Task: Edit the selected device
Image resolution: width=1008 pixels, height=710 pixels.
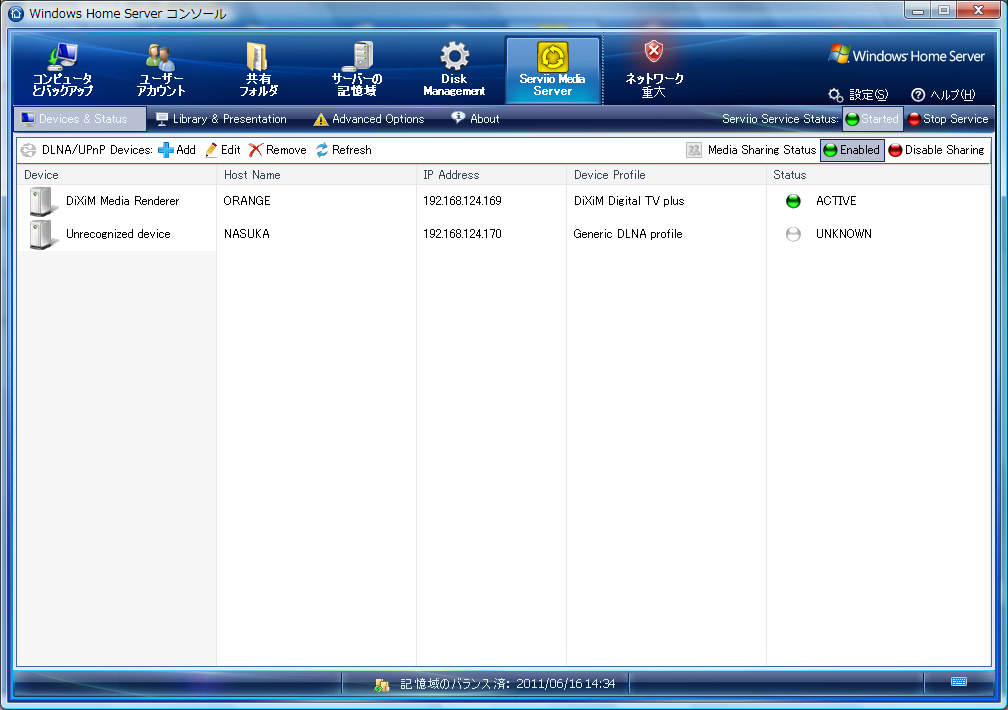Action: [222, 150]
